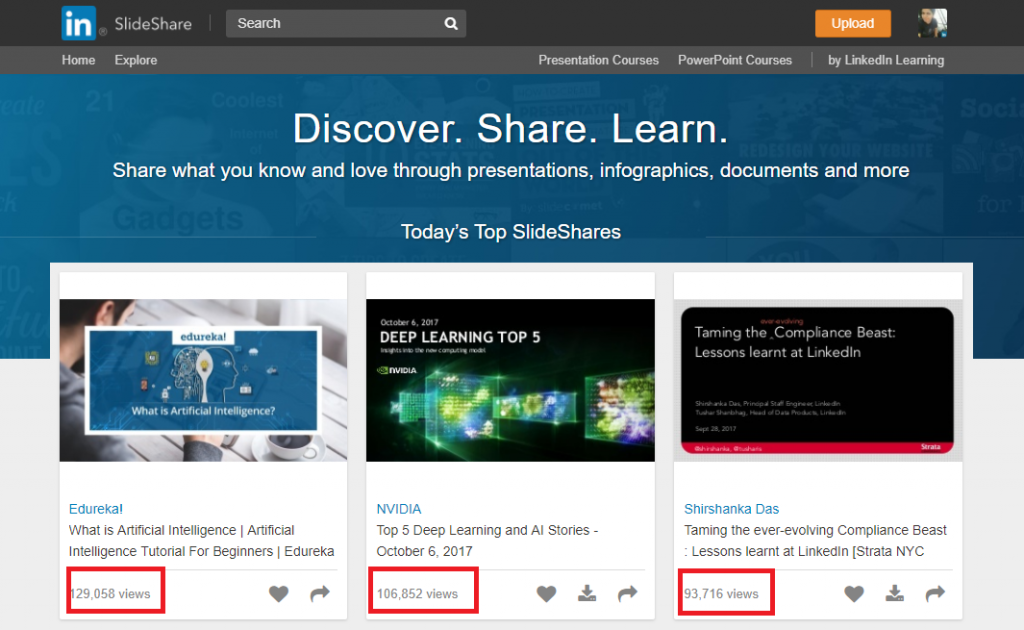Click the SlideShare brand name
Viewport: 1024px width, 630px height.
tap(153, 24)
